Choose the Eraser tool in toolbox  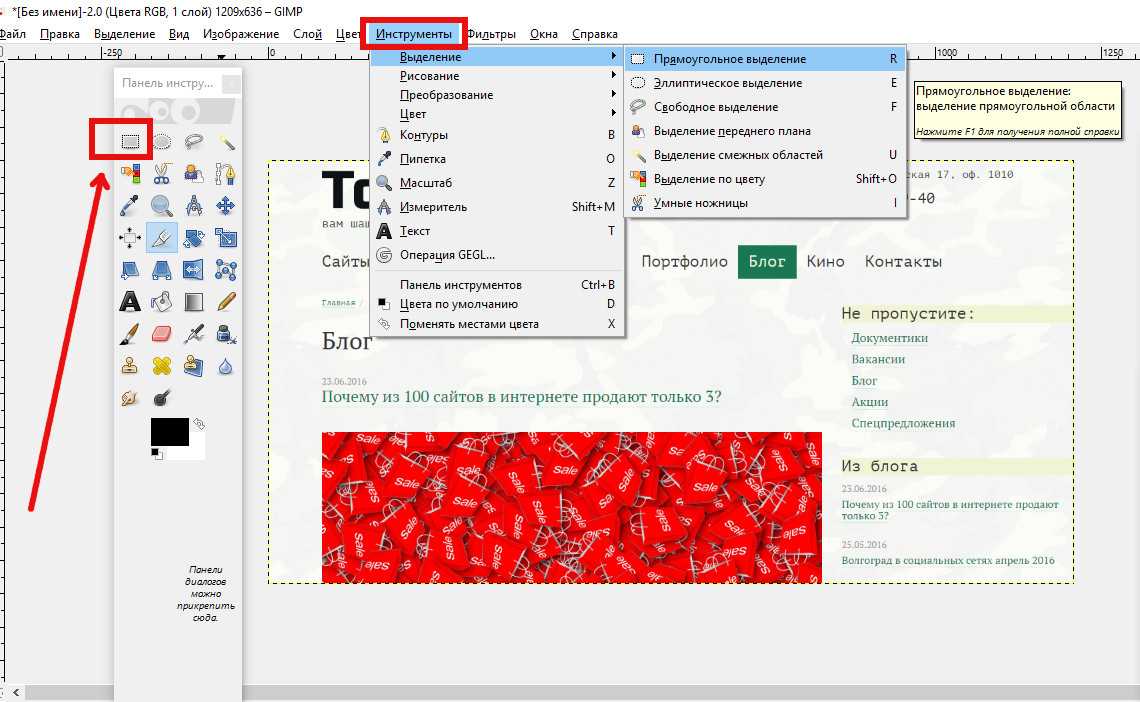(x=162, y=333)
